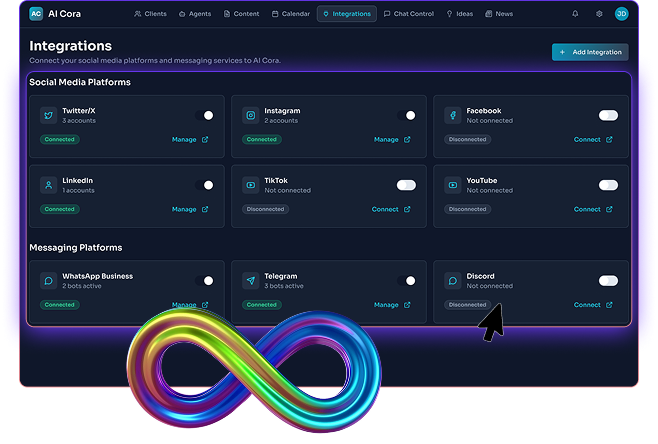Click the LinkedIn platform icon
This screenshot has width=658, height=444.
click(x=47, y=185)
